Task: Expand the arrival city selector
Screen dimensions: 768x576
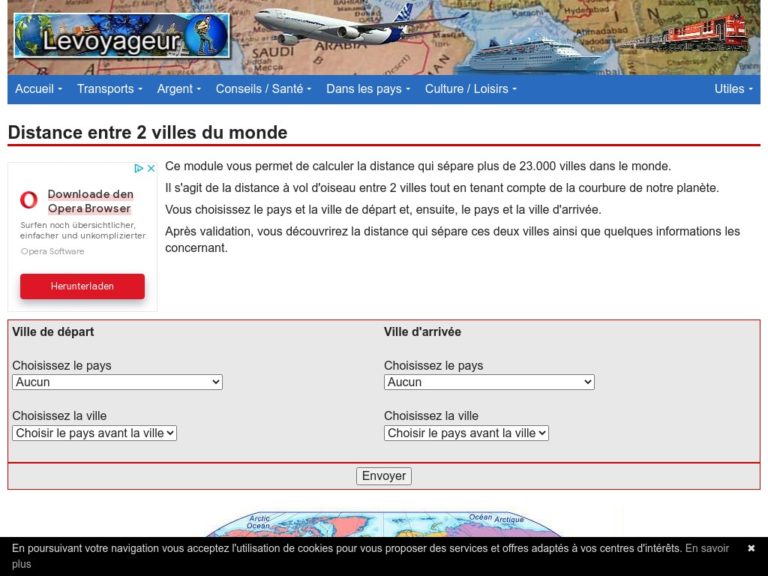Action: coord(466,433)
